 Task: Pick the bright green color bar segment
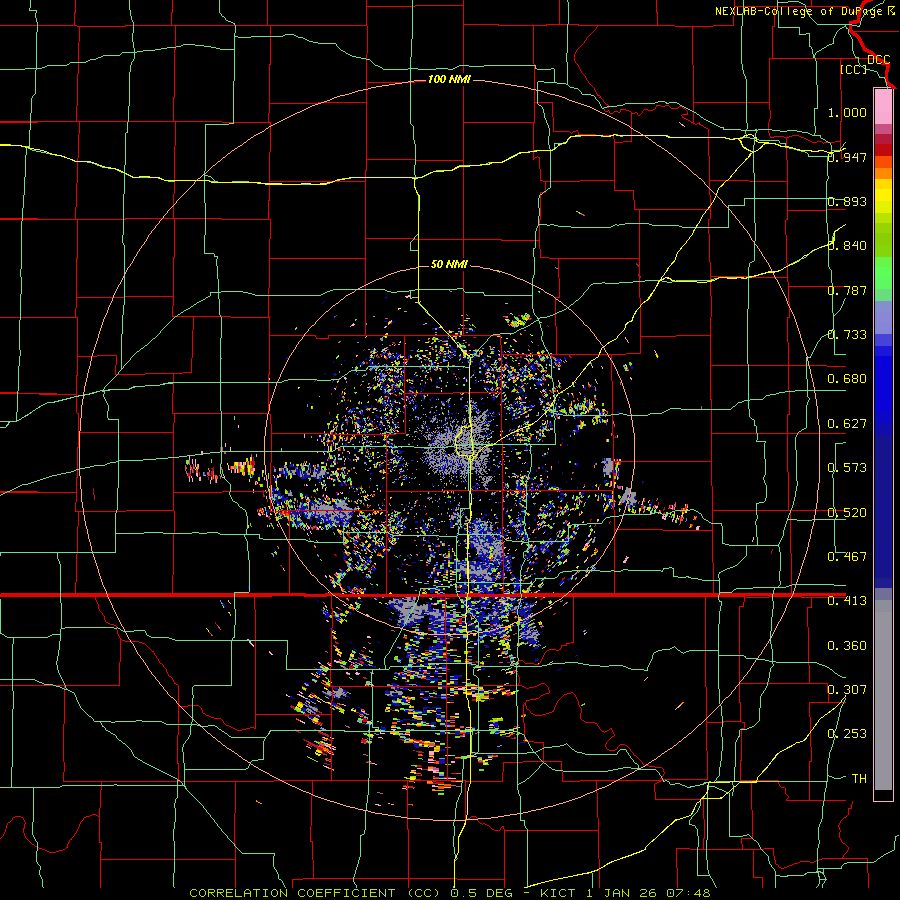[x=883, y=273]
